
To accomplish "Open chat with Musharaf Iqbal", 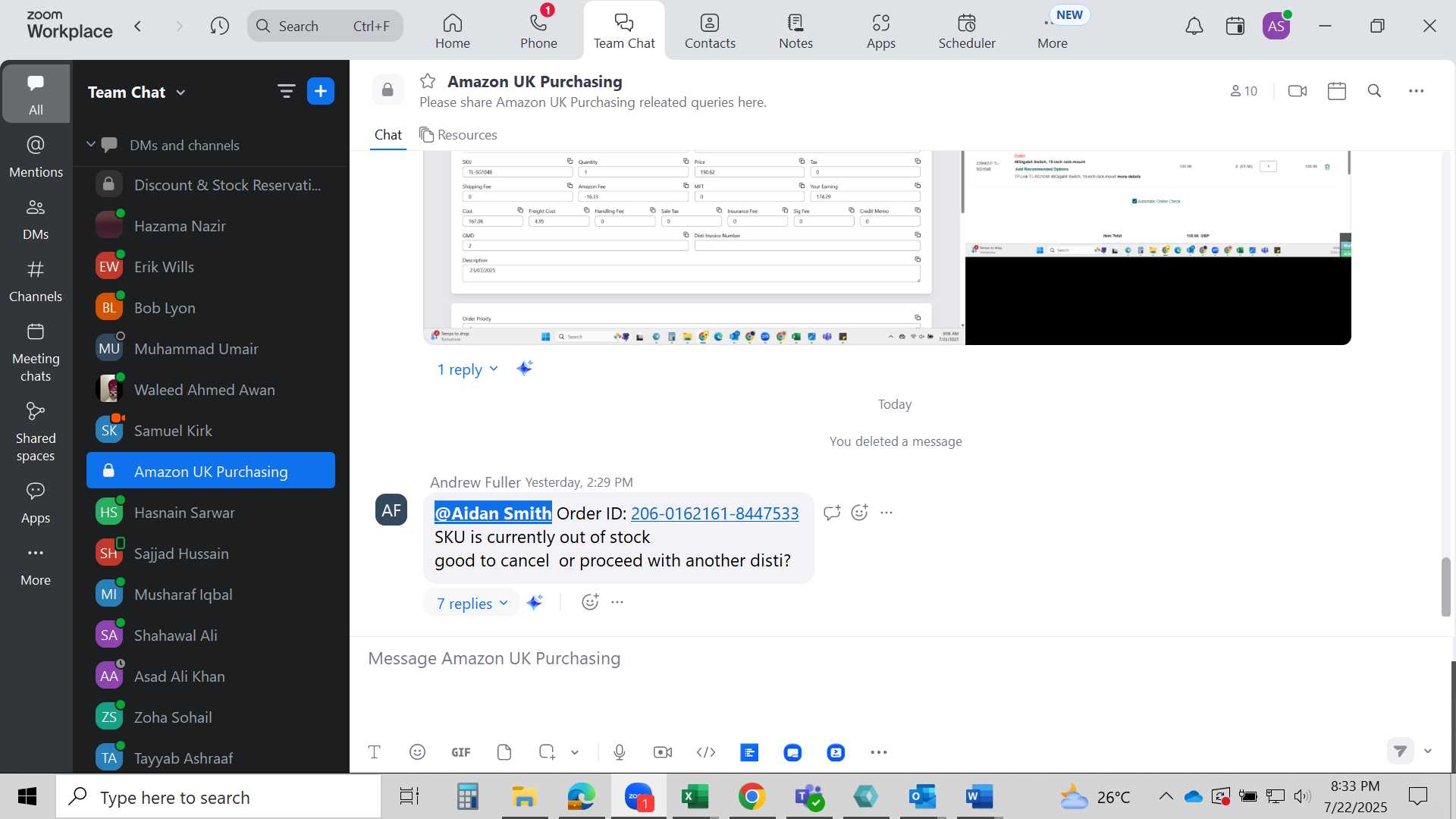I will point(211,595).
